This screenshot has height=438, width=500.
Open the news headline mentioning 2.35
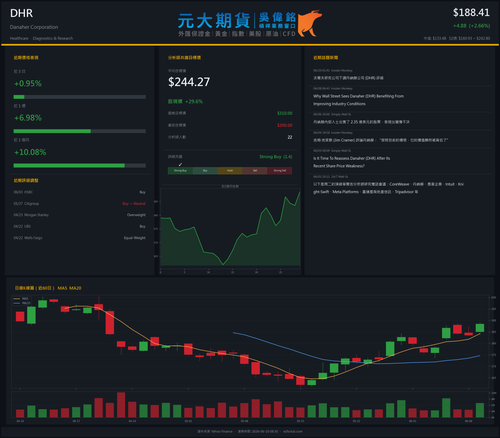[361, 122]
